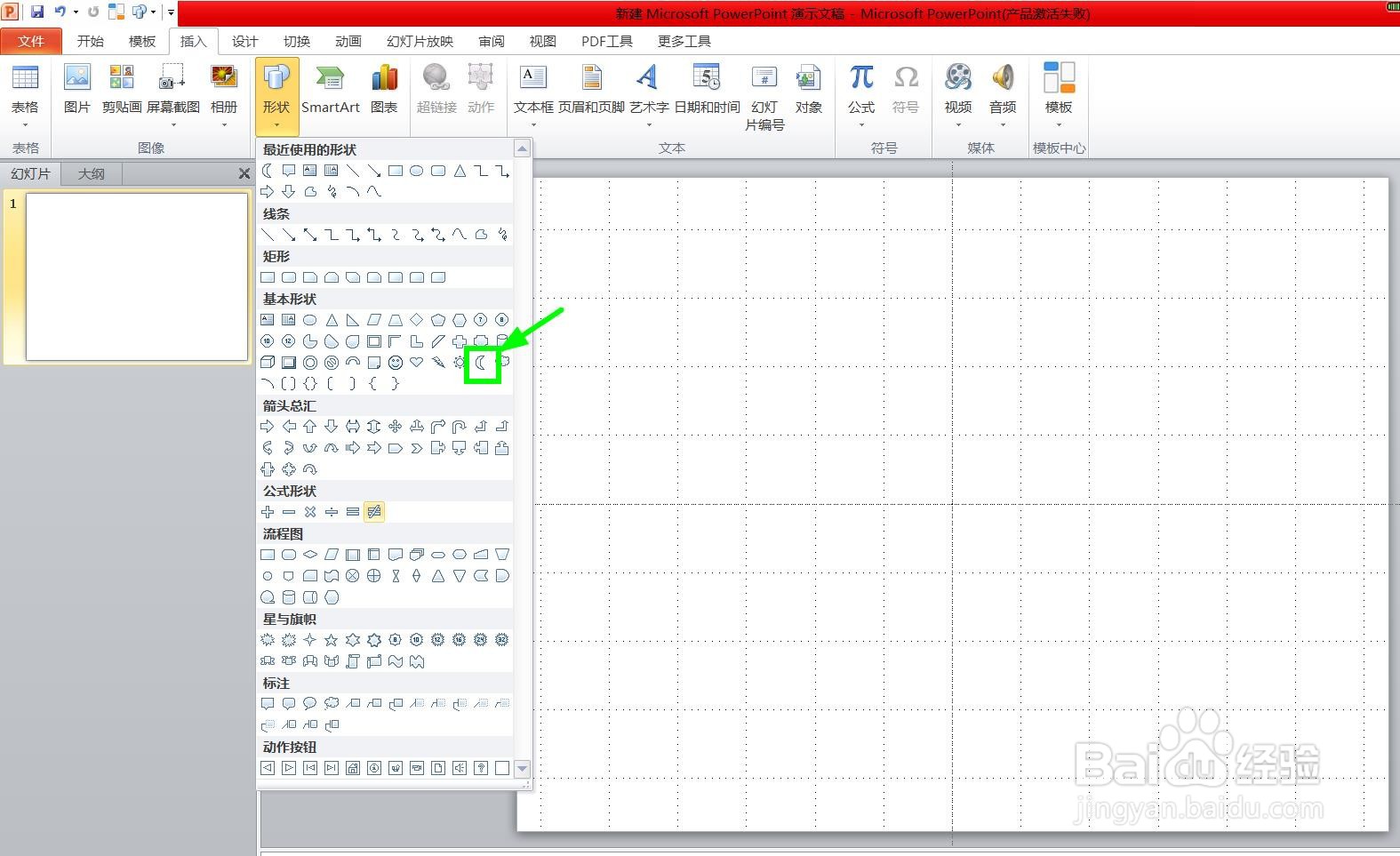Open 页眉和页脚 header and footer

pyautogui.click(x=591, y=90)
